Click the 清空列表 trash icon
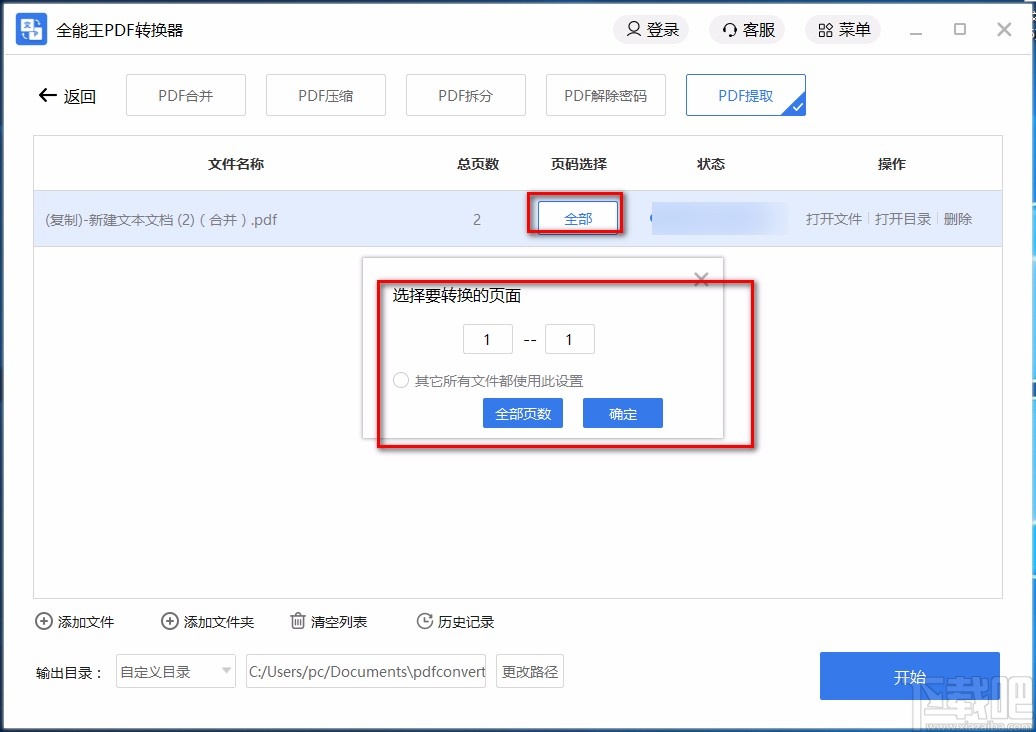Viewport: 1036px width, 732px height. pyautogui.click(x=298, y=621)
